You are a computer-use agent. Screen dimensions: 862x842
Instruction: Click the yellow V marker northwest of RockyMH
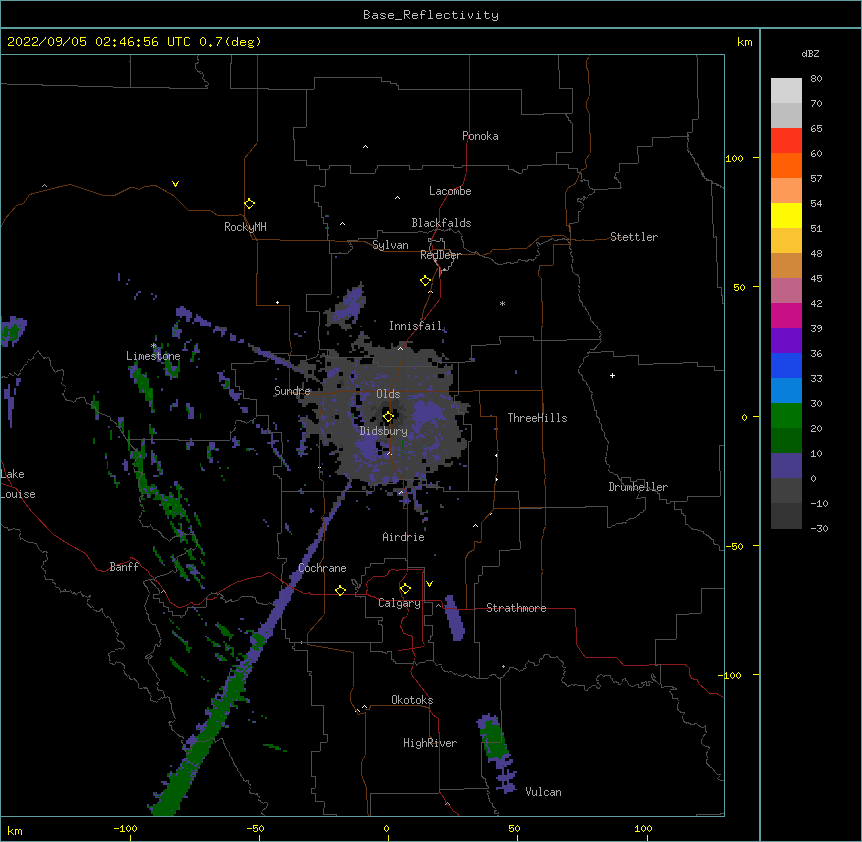[175, 184]
